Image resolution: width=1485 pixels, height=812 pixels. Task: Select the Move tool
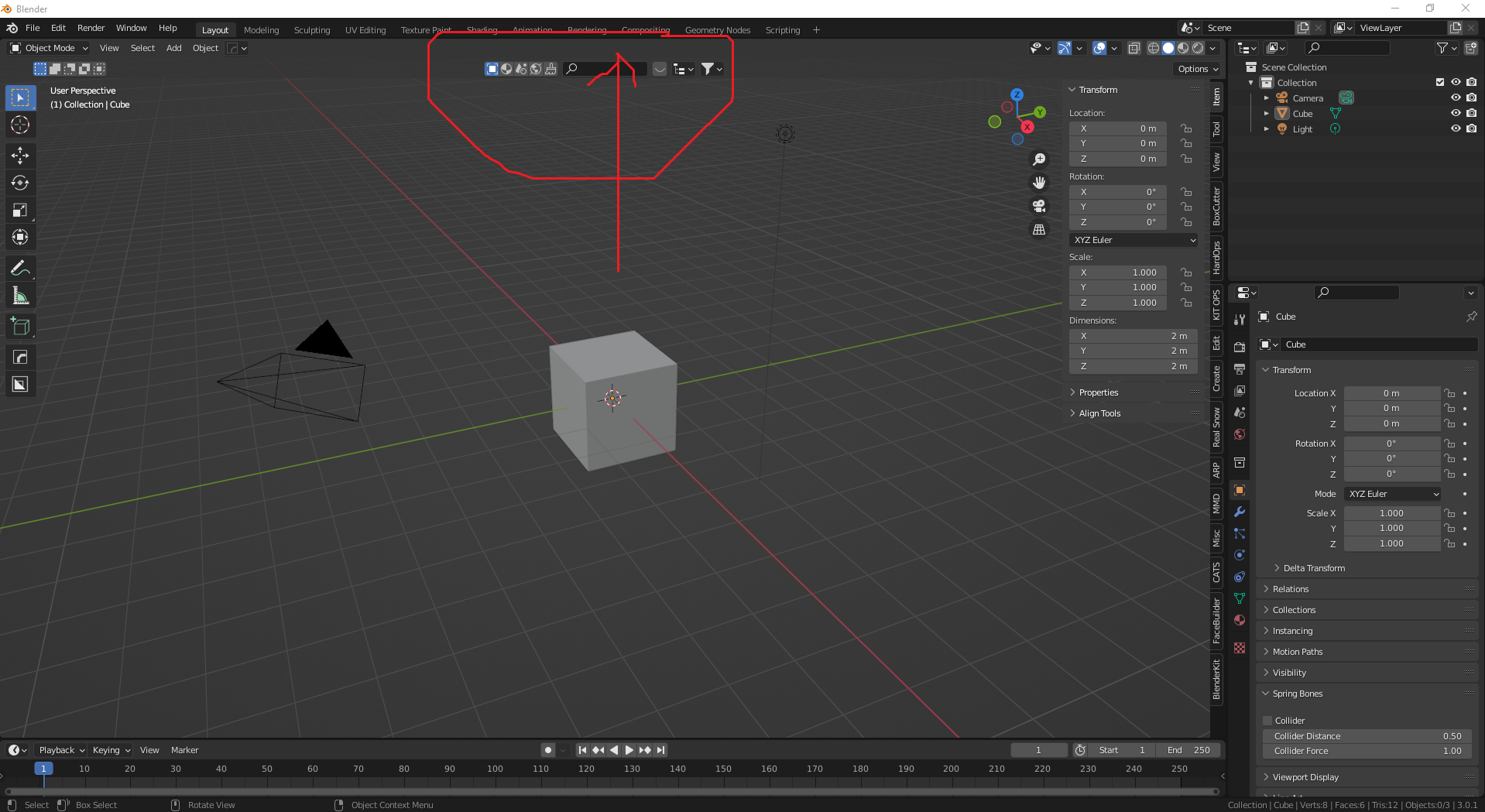20,156
